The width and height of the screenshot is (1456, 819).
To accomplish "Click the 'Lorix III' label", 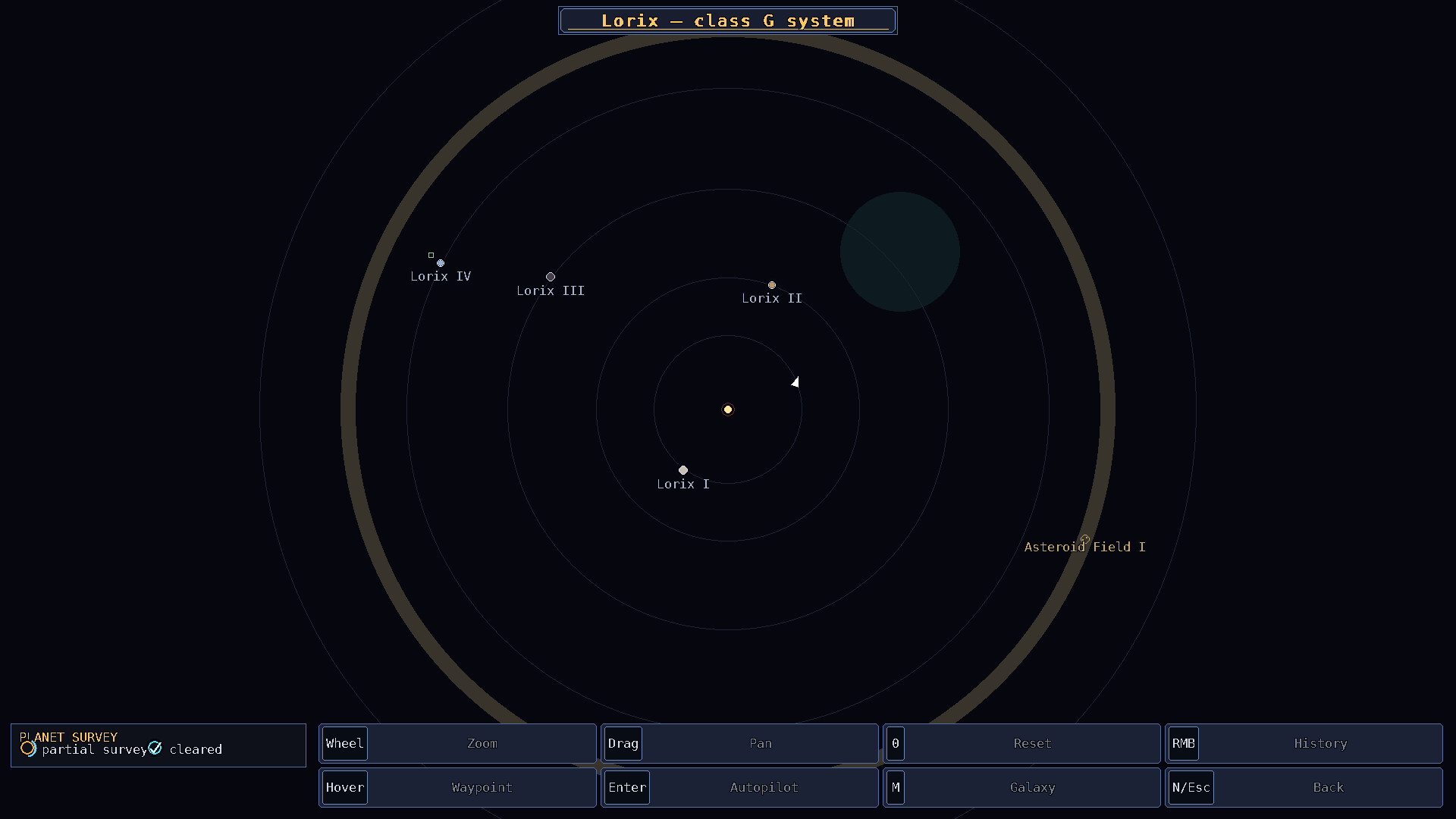I will pos(551,290).
